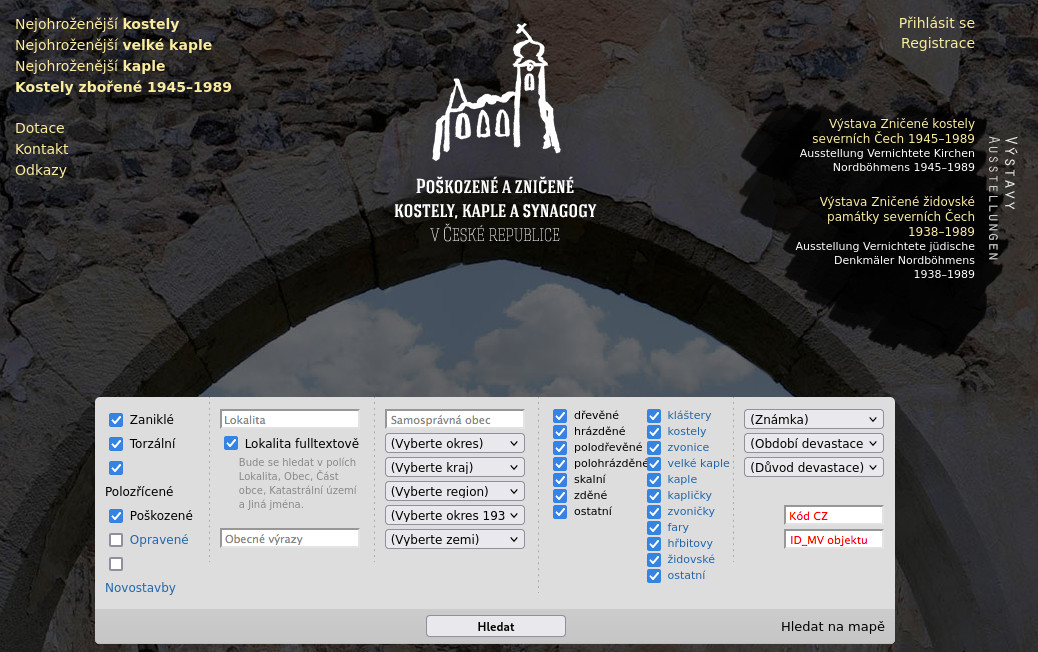Enable the Opravené checkbox

pyautogui.click(x=116, y=539)
